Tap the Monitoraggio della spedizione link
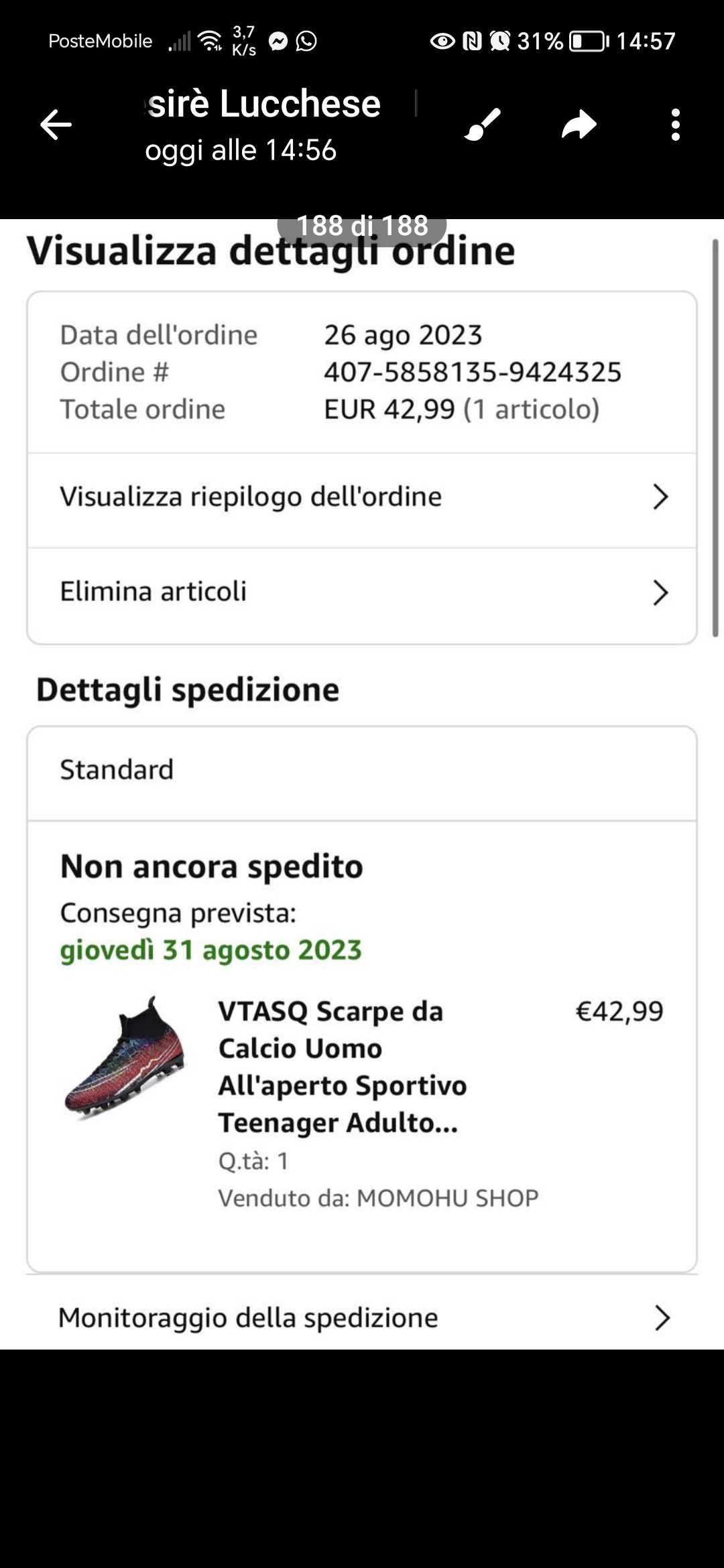This screenshot has height=1568, width=724. pyautogui.click(x=248, y=1317)
